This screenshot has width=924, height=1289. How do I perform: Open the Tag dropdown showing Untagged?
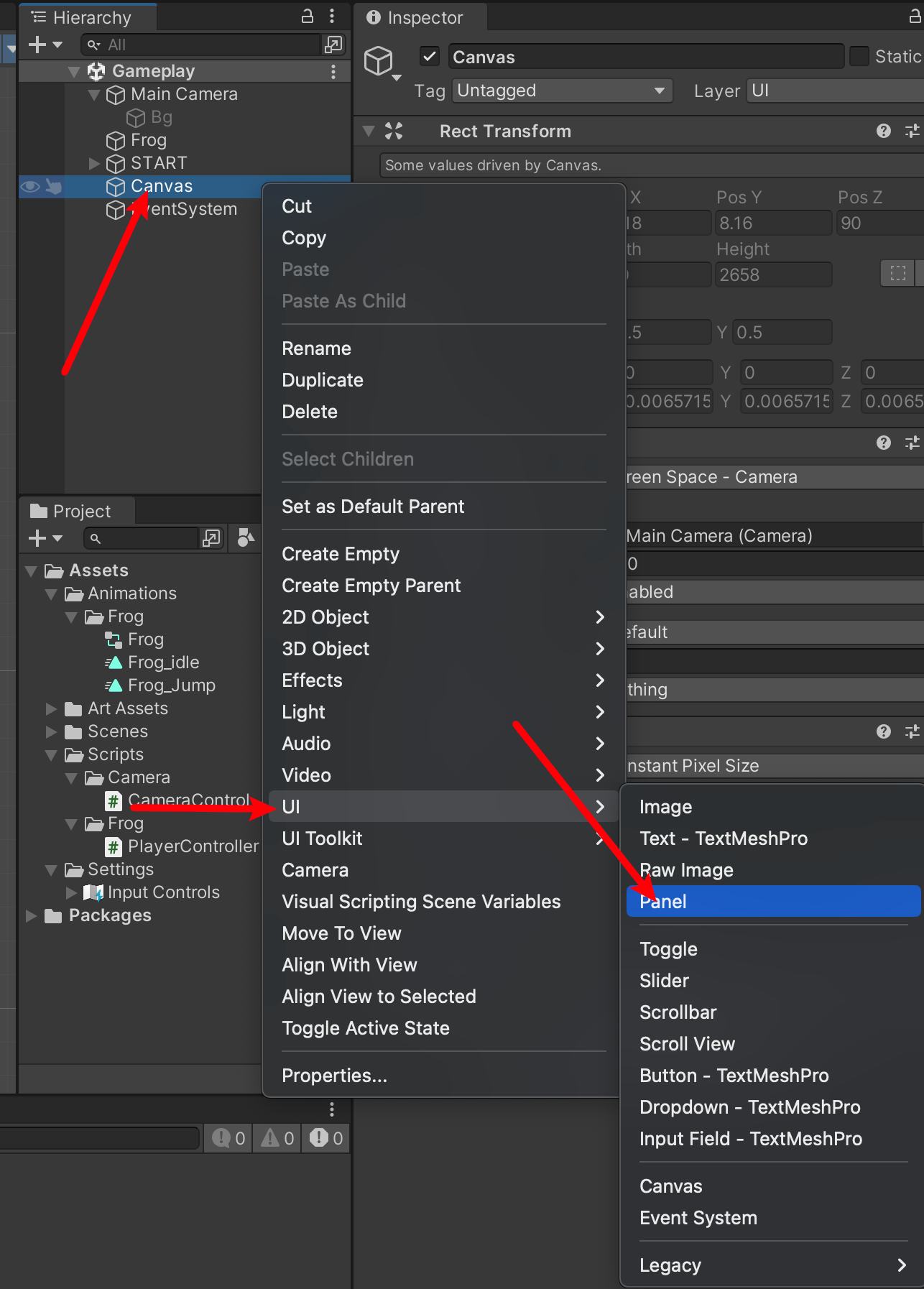click(x=563, y=91)
